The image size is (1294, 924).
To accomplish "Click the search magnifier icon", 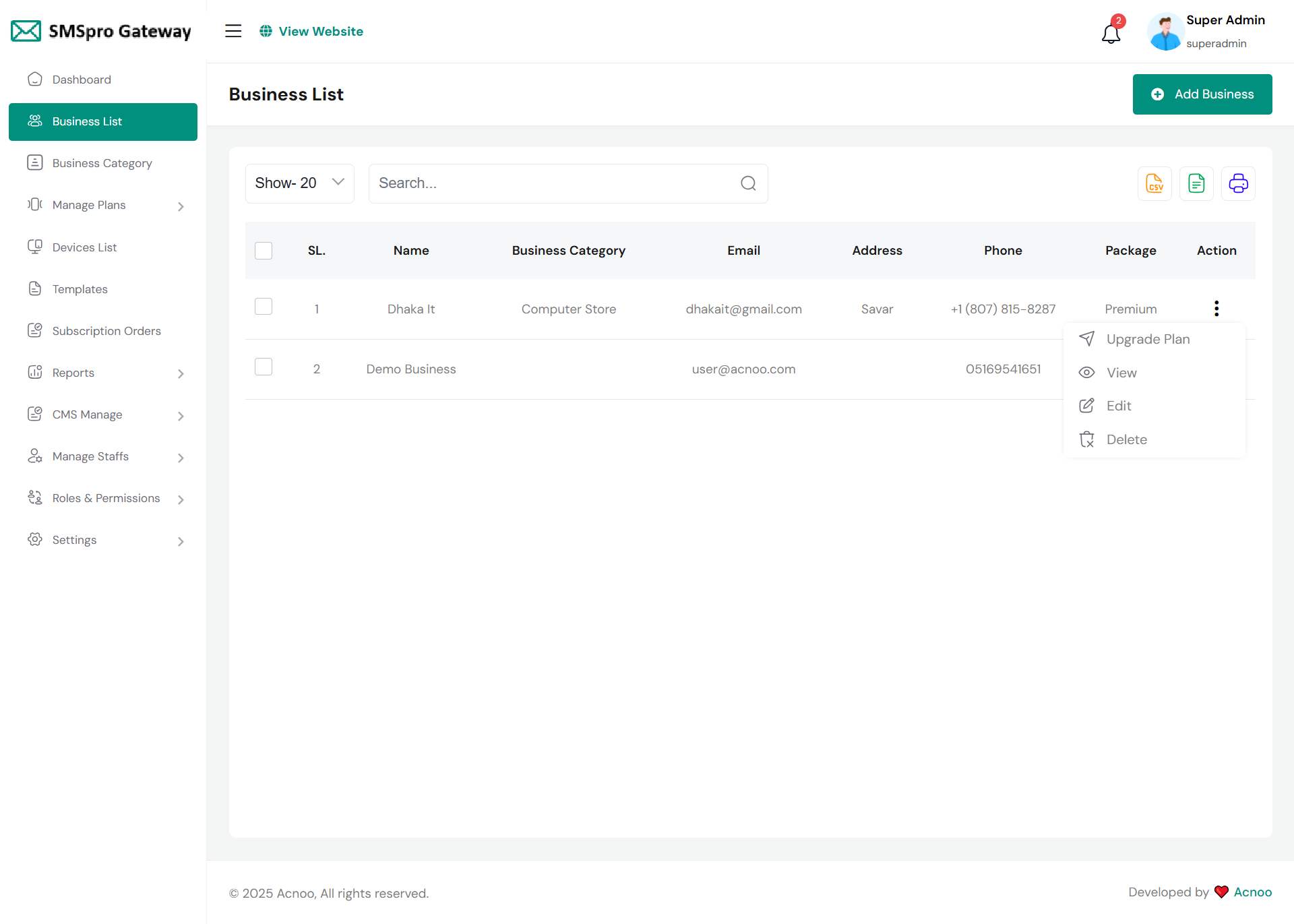I will coord(748,183).
